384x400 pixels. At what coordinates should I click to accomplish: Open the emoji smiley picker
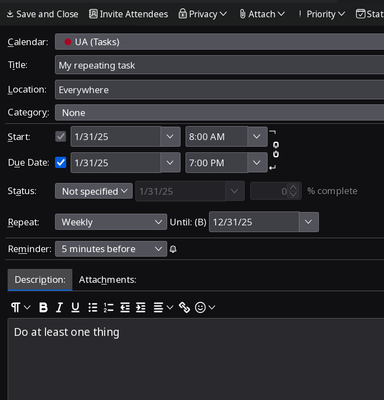(x=205, y=307)
